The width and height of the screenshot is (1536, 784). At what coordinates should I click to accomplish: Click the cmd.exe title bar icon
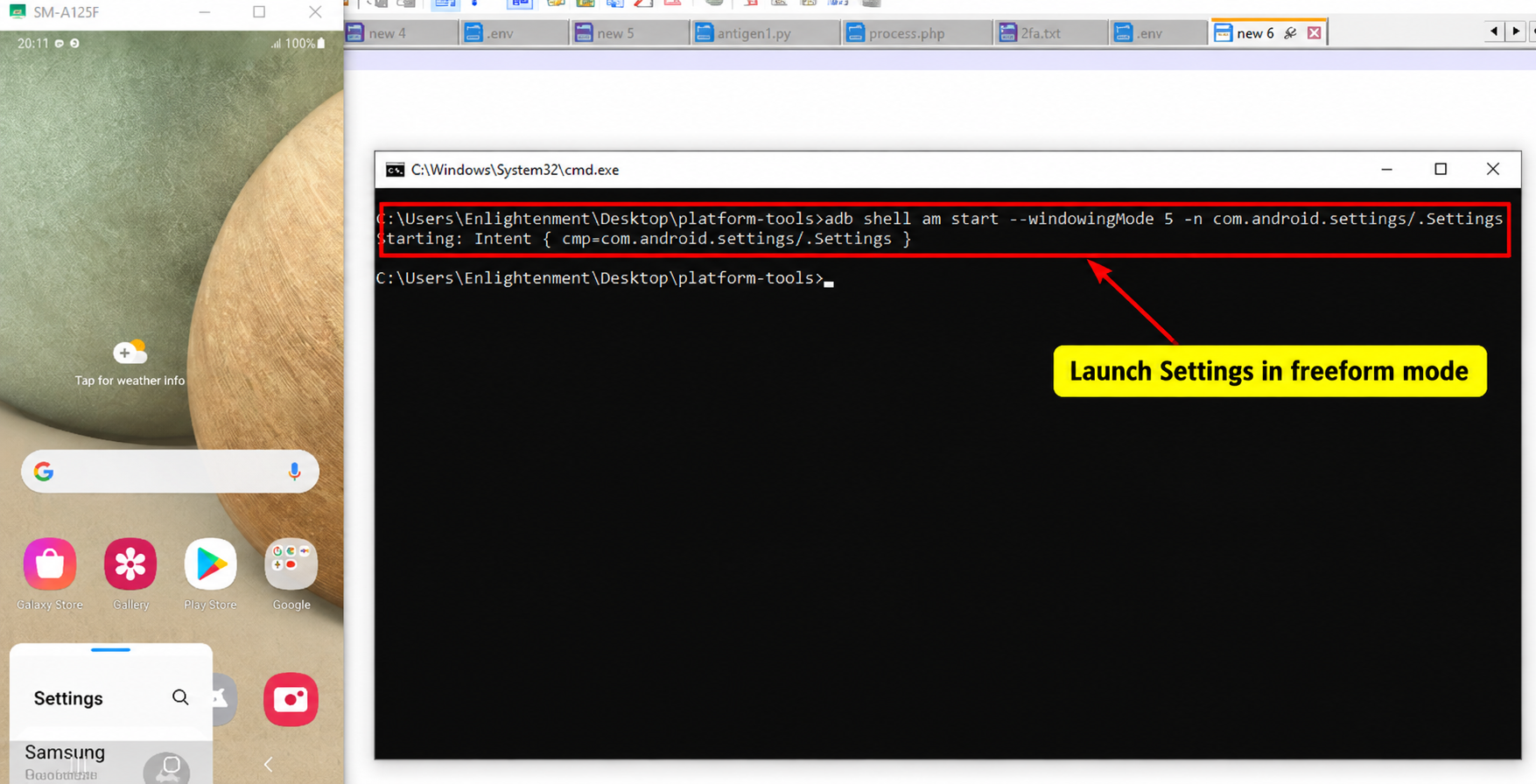(396, 170)
